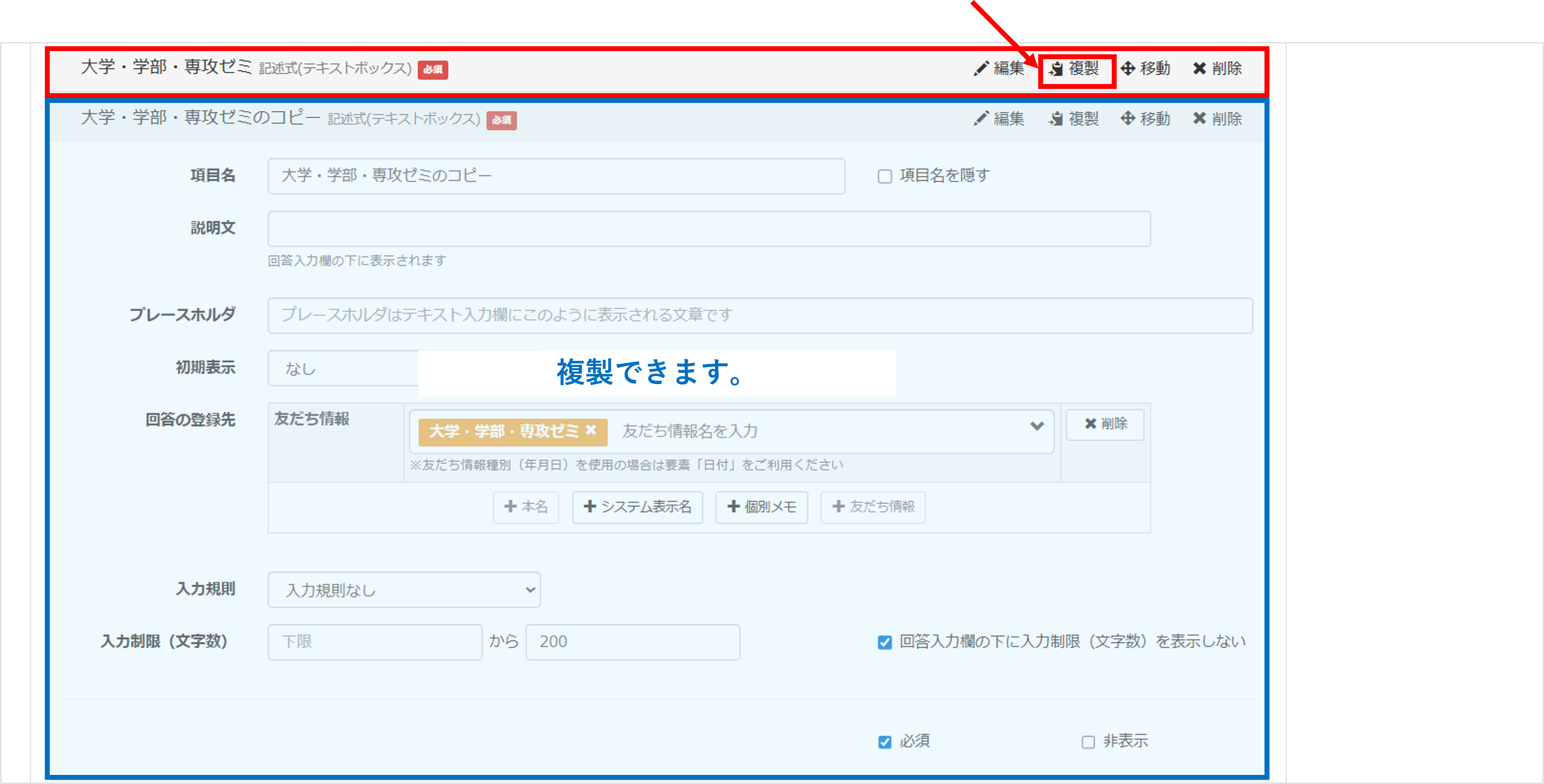1544x784 pixels.
Task: Click 複製 icon in the コピー row
Action: click(1056, 119)
